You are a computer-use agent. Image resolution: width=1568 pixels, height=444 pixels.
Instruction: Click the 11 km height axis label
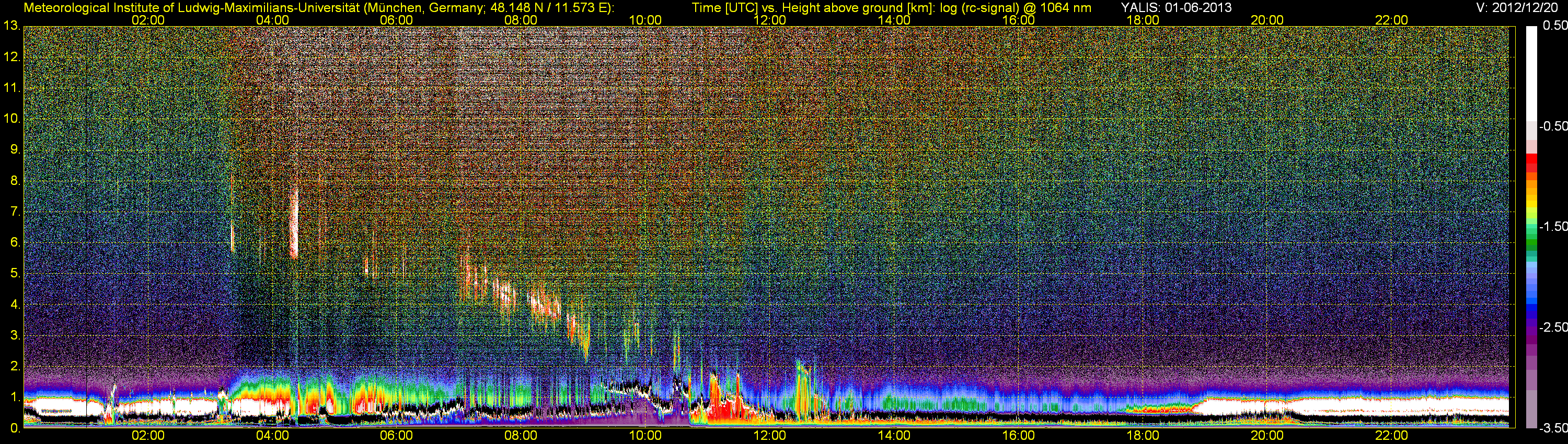click(11, 88)
